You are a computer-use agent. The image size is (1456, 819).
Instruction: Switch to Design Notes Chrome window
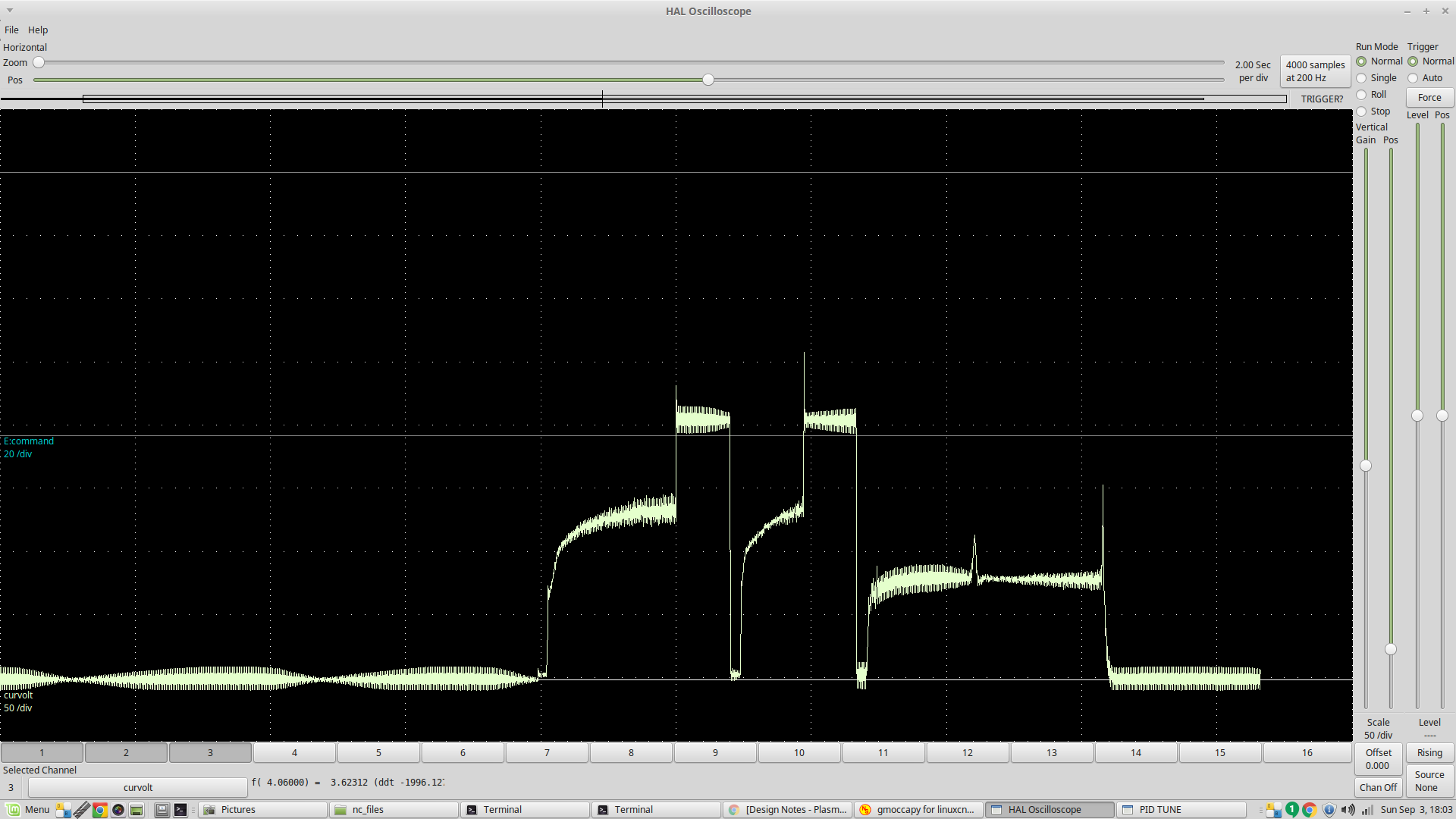[x=787, y=810]
